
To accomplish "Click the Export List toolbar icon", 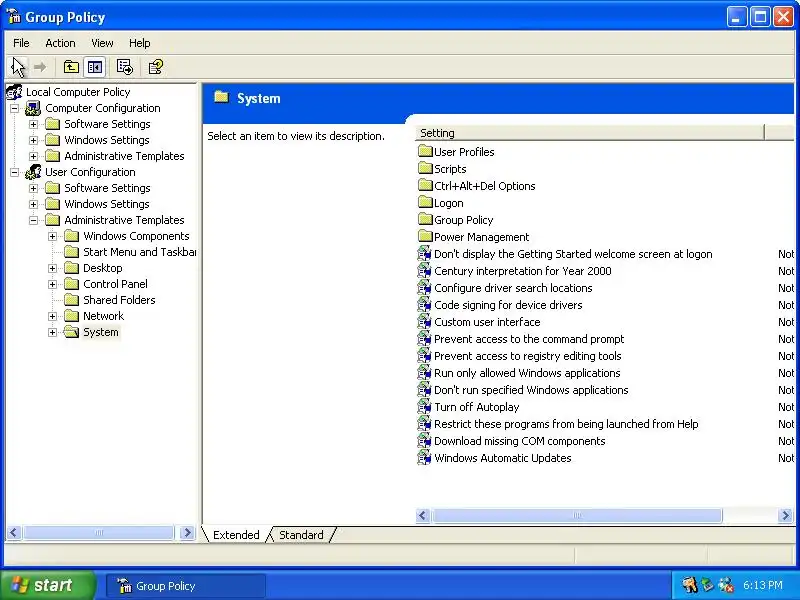I will 124,67.
